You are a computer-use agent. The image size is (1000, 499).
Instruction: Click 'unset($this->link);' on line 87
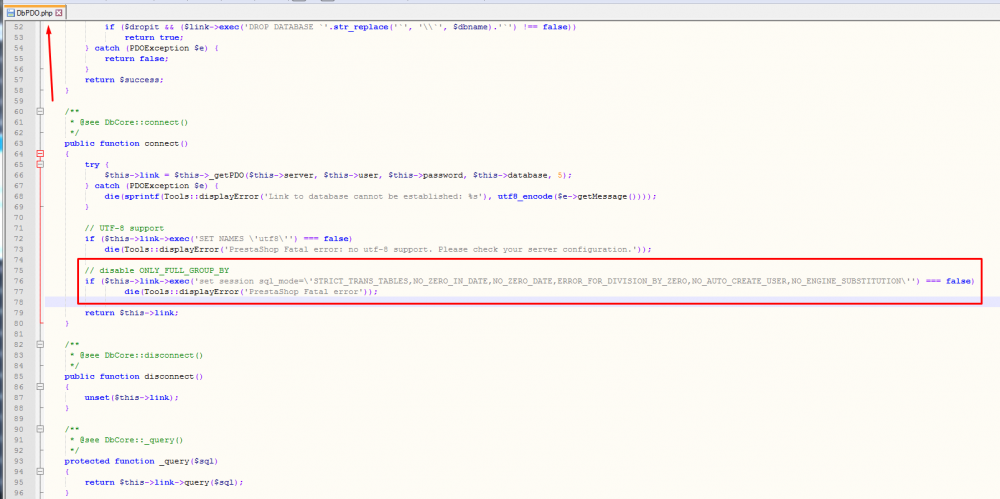[131, 398]
